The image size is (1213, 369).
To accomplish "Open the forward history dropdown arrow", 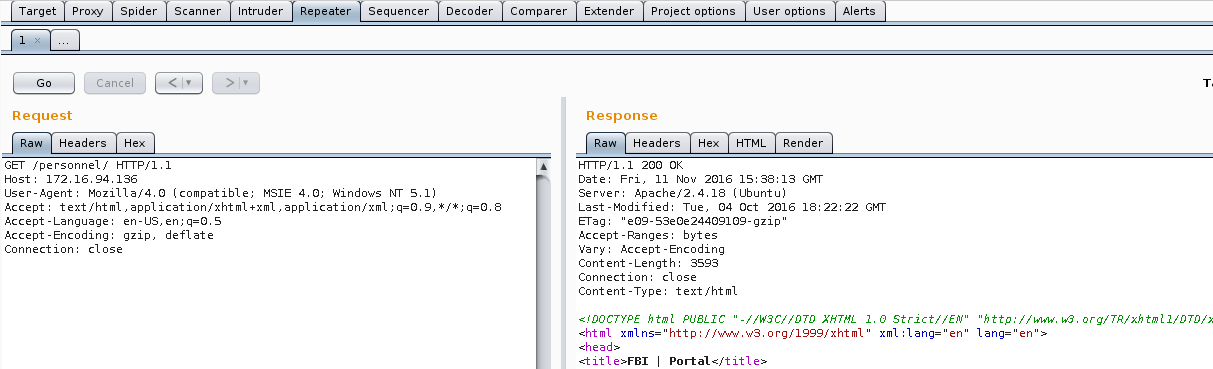I will [x=247, y=83].
